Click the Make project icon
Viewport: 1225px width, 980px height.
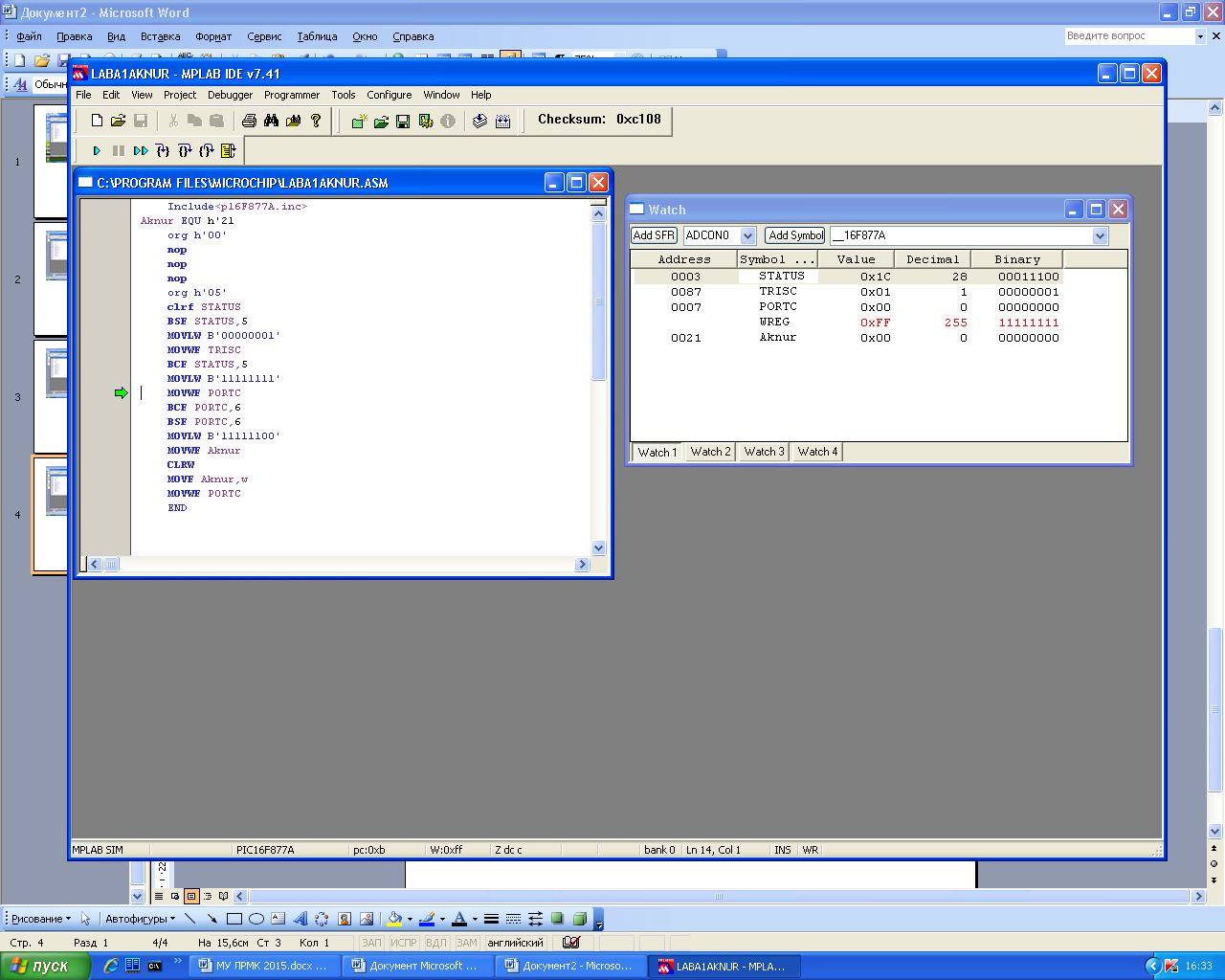click(x=480, y=121)
